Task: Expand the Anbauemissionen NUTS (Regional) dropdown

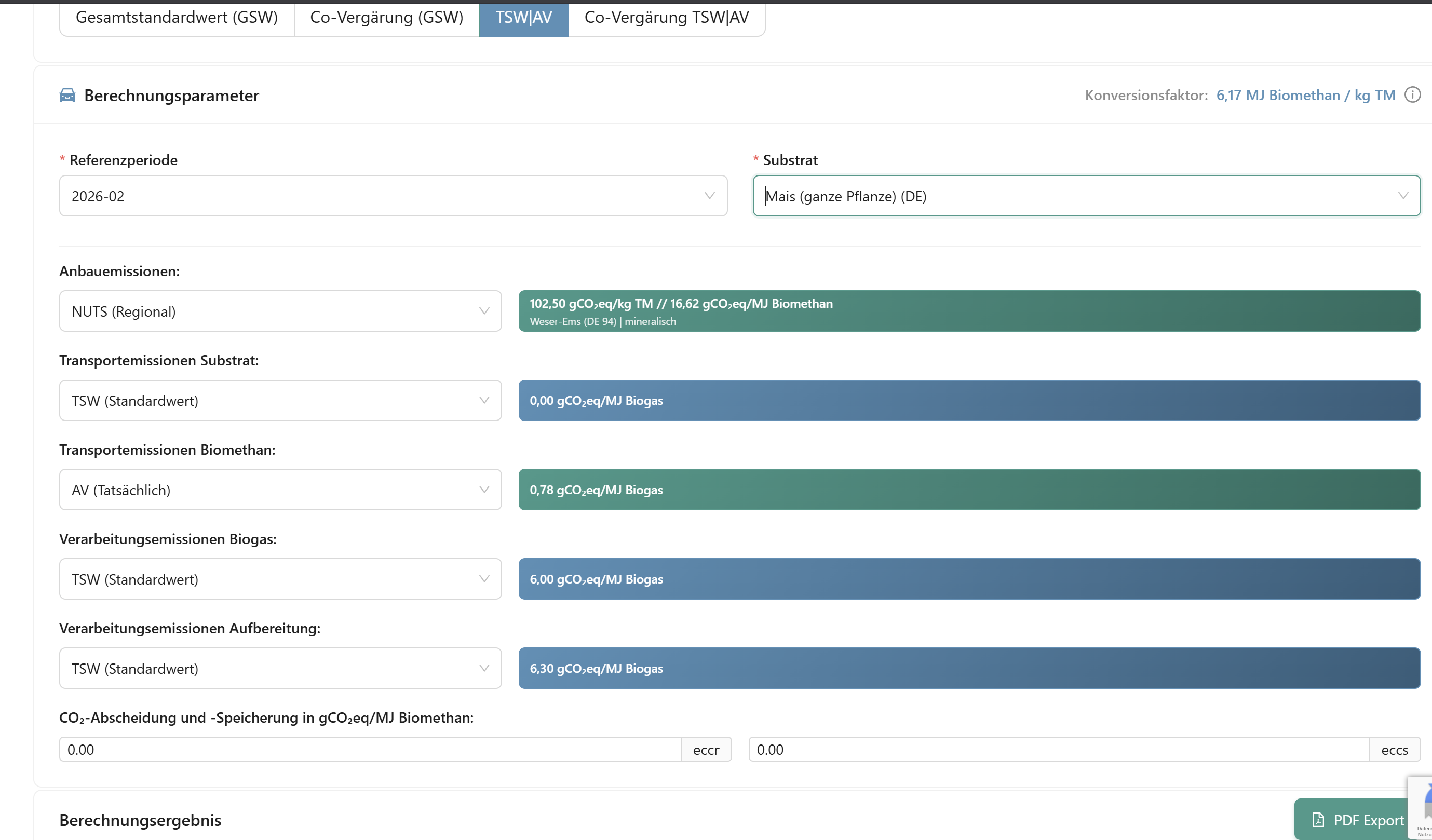Action: pyautogui.click(x=279, y=311)
